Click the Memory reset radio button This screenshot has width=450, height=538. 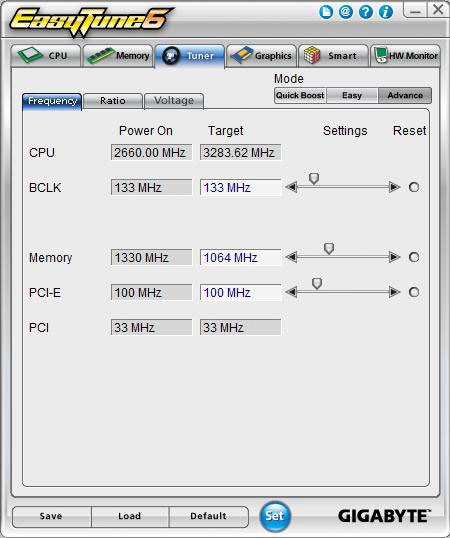(414, 257)
